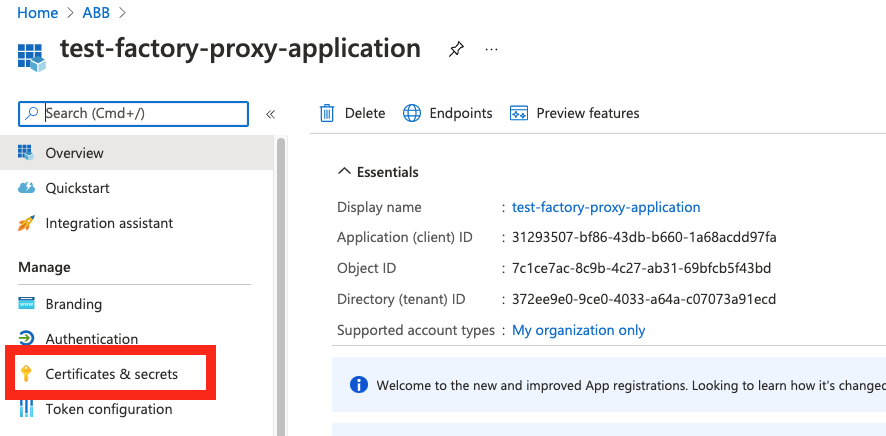The height and width of the screenshot is (436, 886).
Task: Click the blue info icon in welcome banner
Action: (359, 385)
